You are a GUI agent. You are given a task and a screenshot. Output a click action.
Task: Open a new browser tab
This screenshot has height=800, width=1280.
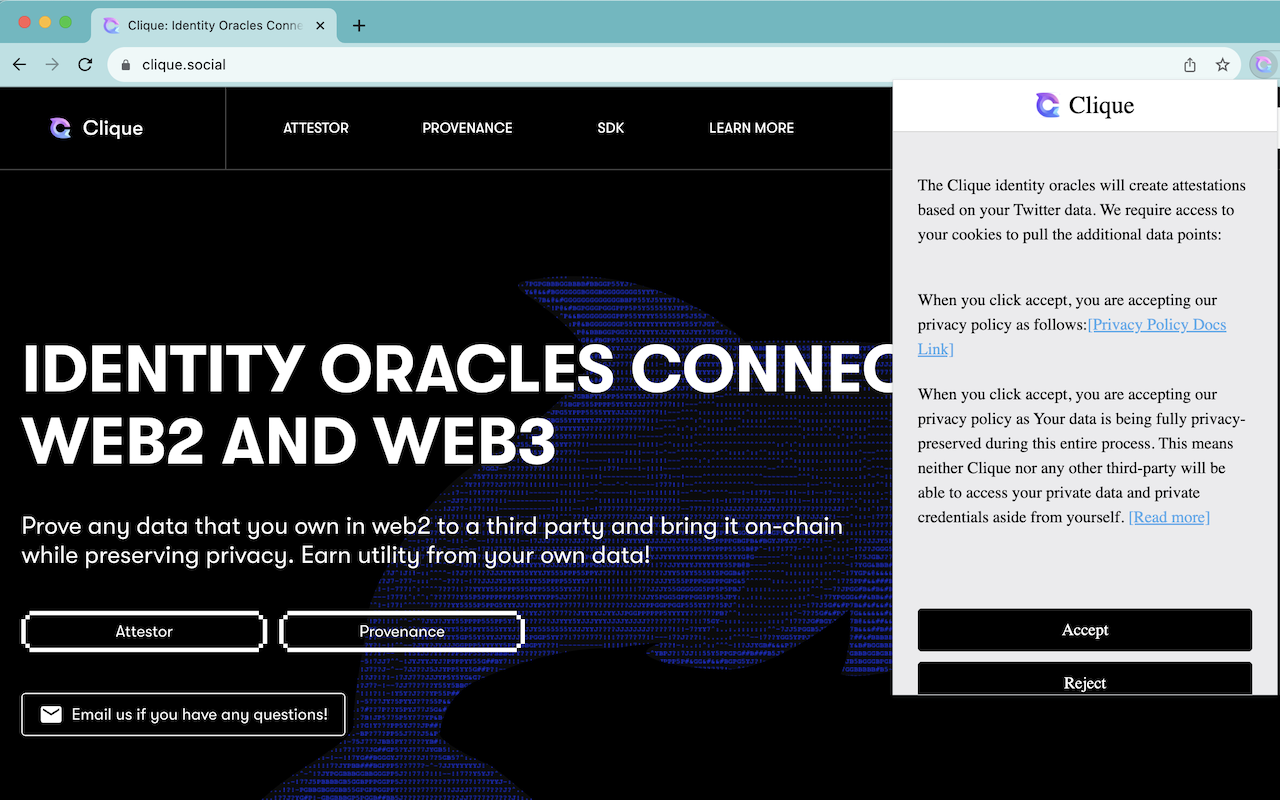(x=359, y=25)
